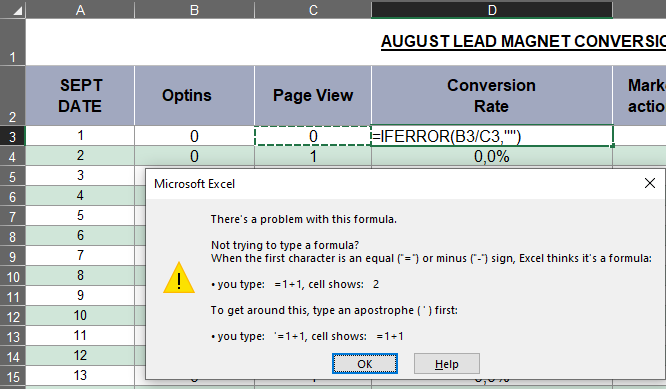This screenshot has width=666, height=389.
Task: Select row 5 header
Action: pyautogui.click(x=13, y=176)
